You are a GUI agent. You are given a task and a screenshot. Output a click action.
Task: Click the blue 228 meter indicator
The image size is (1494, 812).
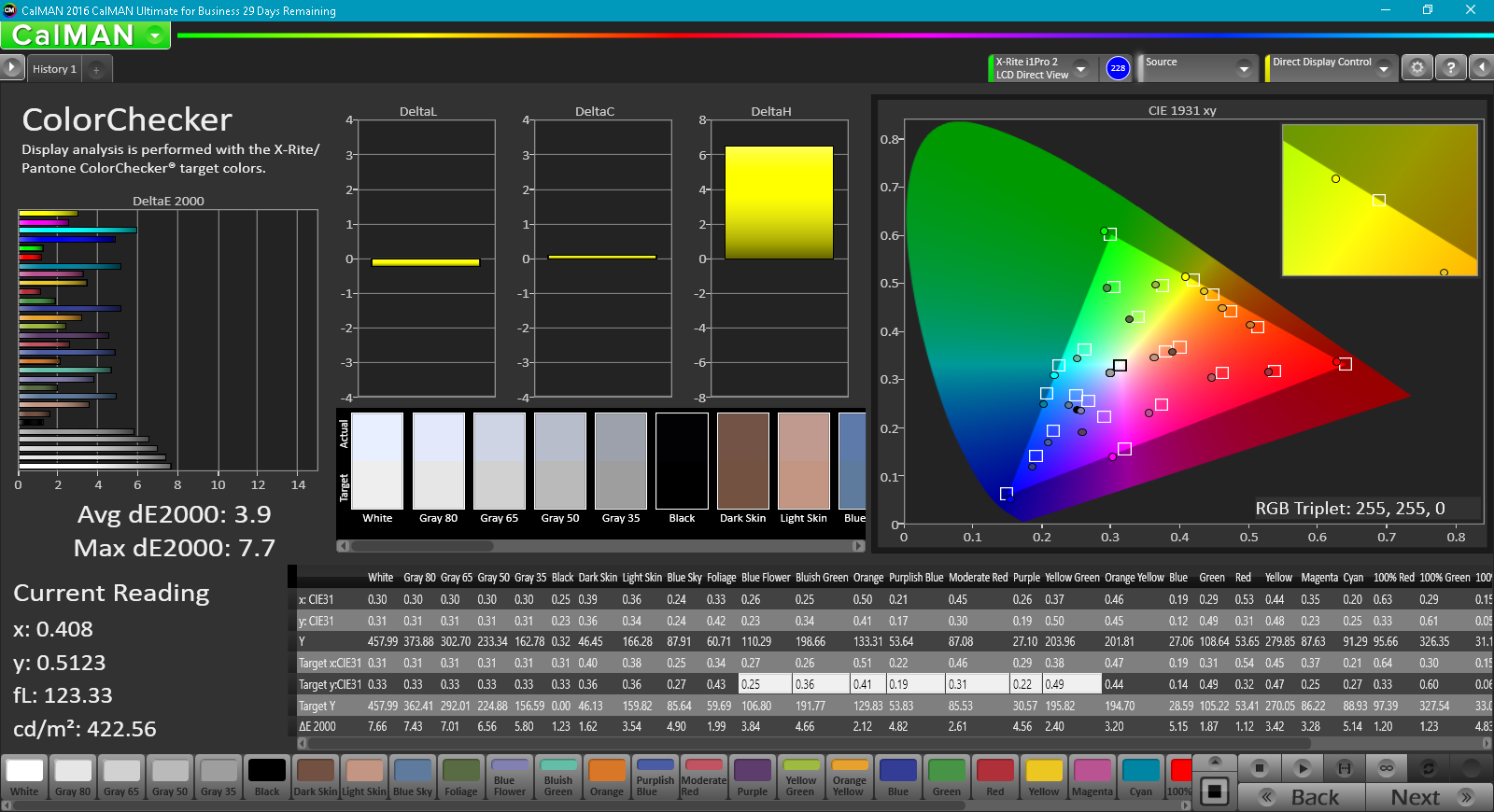click(x=1118, y=68)
